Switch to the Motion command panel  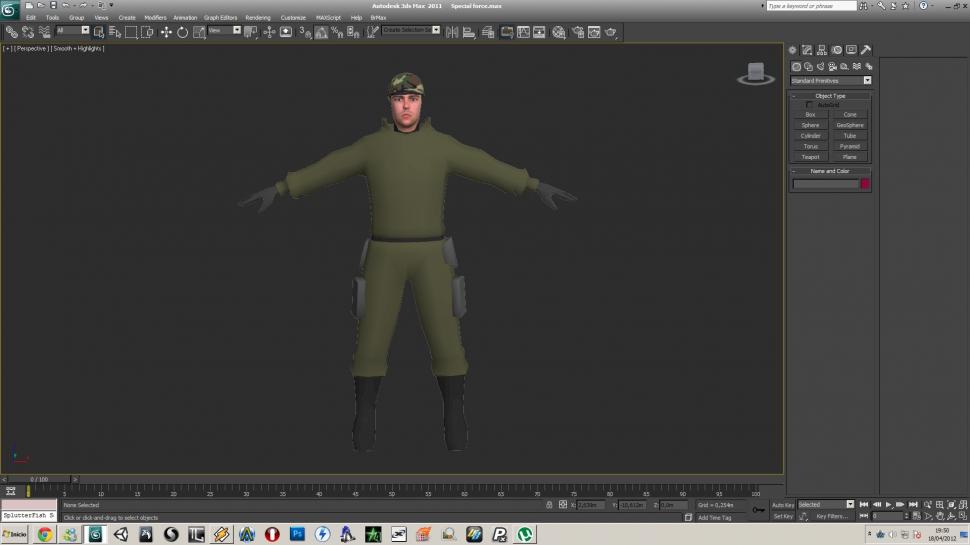click(x=836, y=49)
